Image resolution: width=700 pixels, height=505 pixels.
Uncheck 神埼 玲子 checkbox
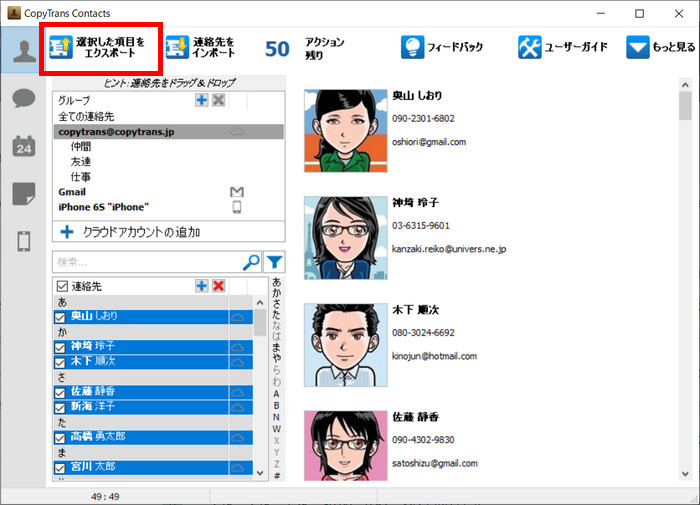coord(60,347)
